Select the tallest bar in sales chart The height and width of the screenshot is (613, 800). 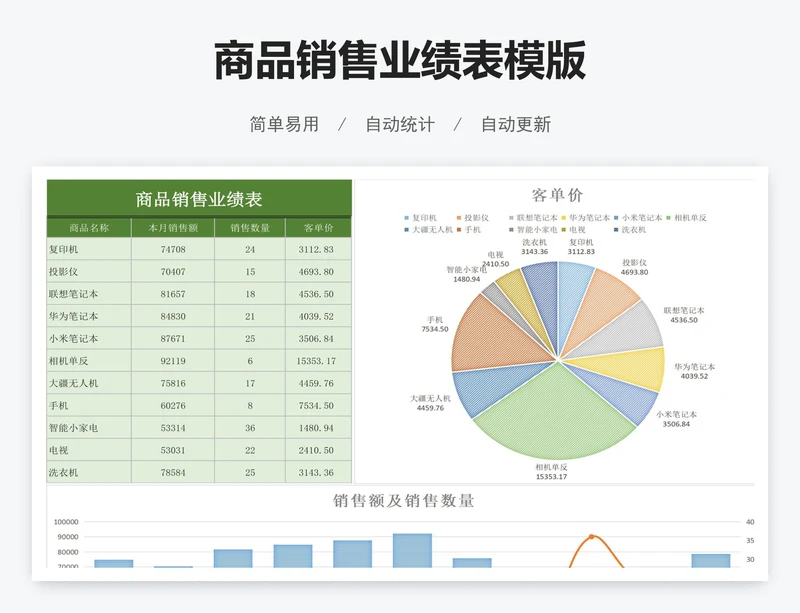pos(412,550)
